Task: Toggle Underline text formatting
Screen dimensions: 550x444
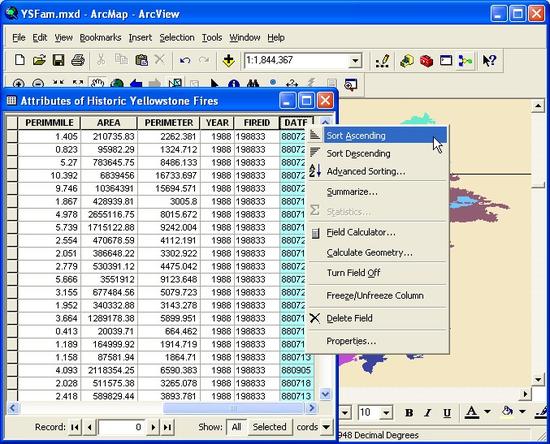Action: (447, 413)
